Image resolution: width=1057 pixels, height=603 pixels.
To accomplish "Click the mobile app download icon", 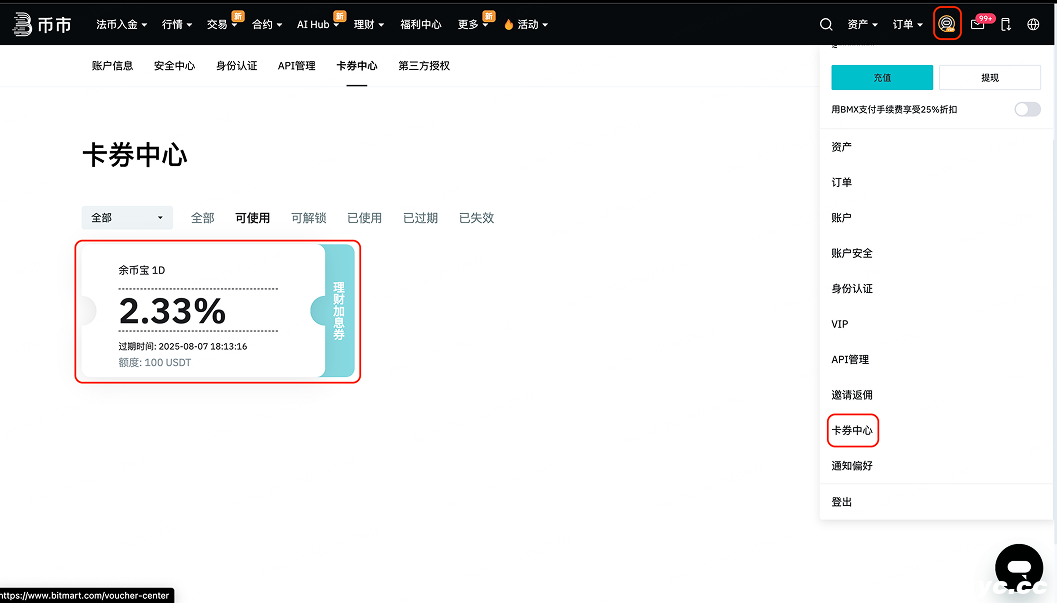I will [x=1005, y=24].
